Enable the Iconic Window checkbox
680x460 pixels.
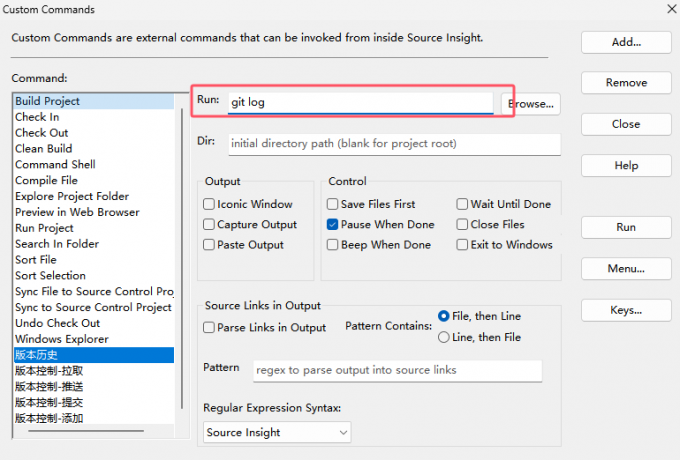point(209,204)
